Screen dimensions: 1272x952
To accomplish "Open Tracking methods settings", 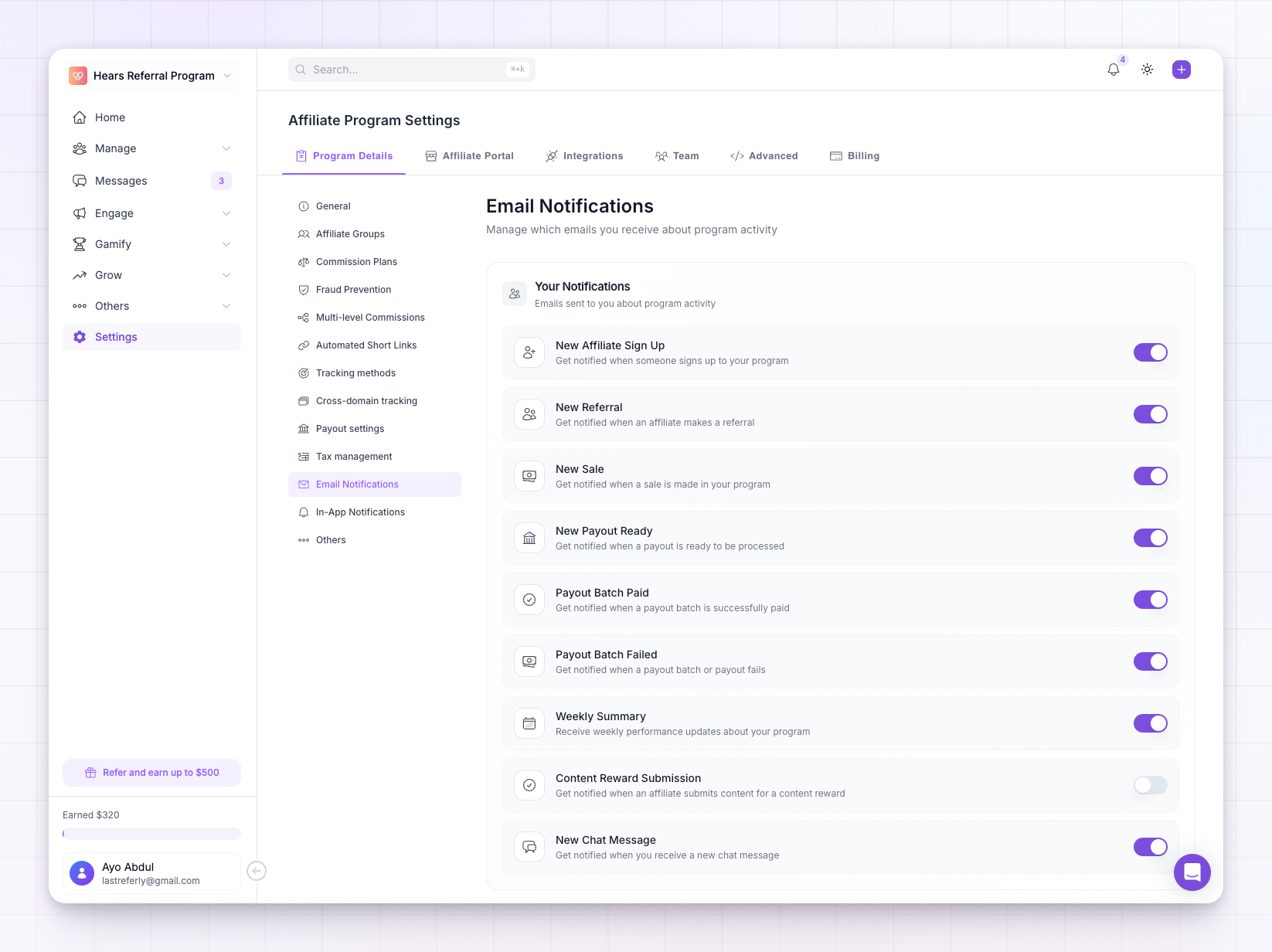I will click(x=375, y=373).
